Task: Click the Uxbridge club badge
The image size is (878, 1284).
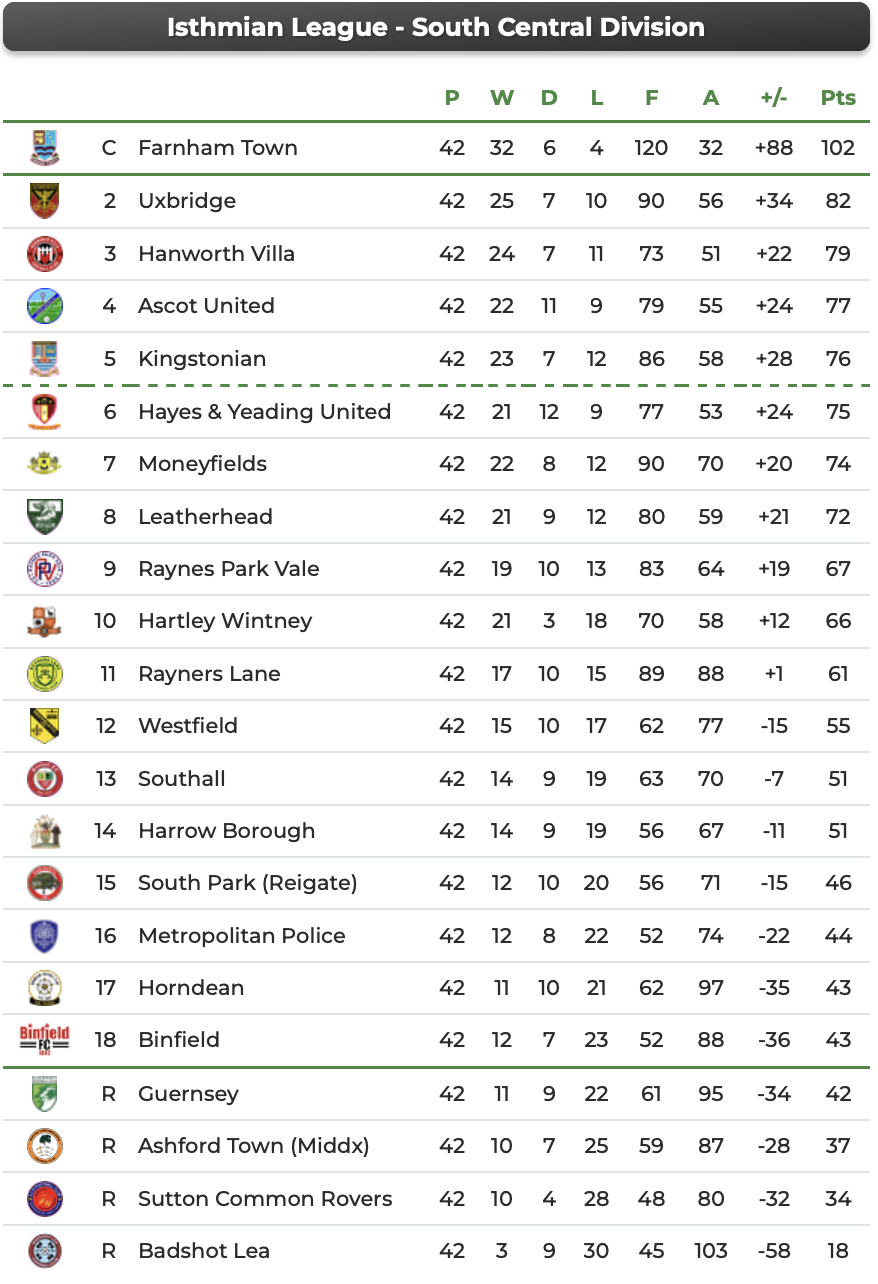Action: 44,201
